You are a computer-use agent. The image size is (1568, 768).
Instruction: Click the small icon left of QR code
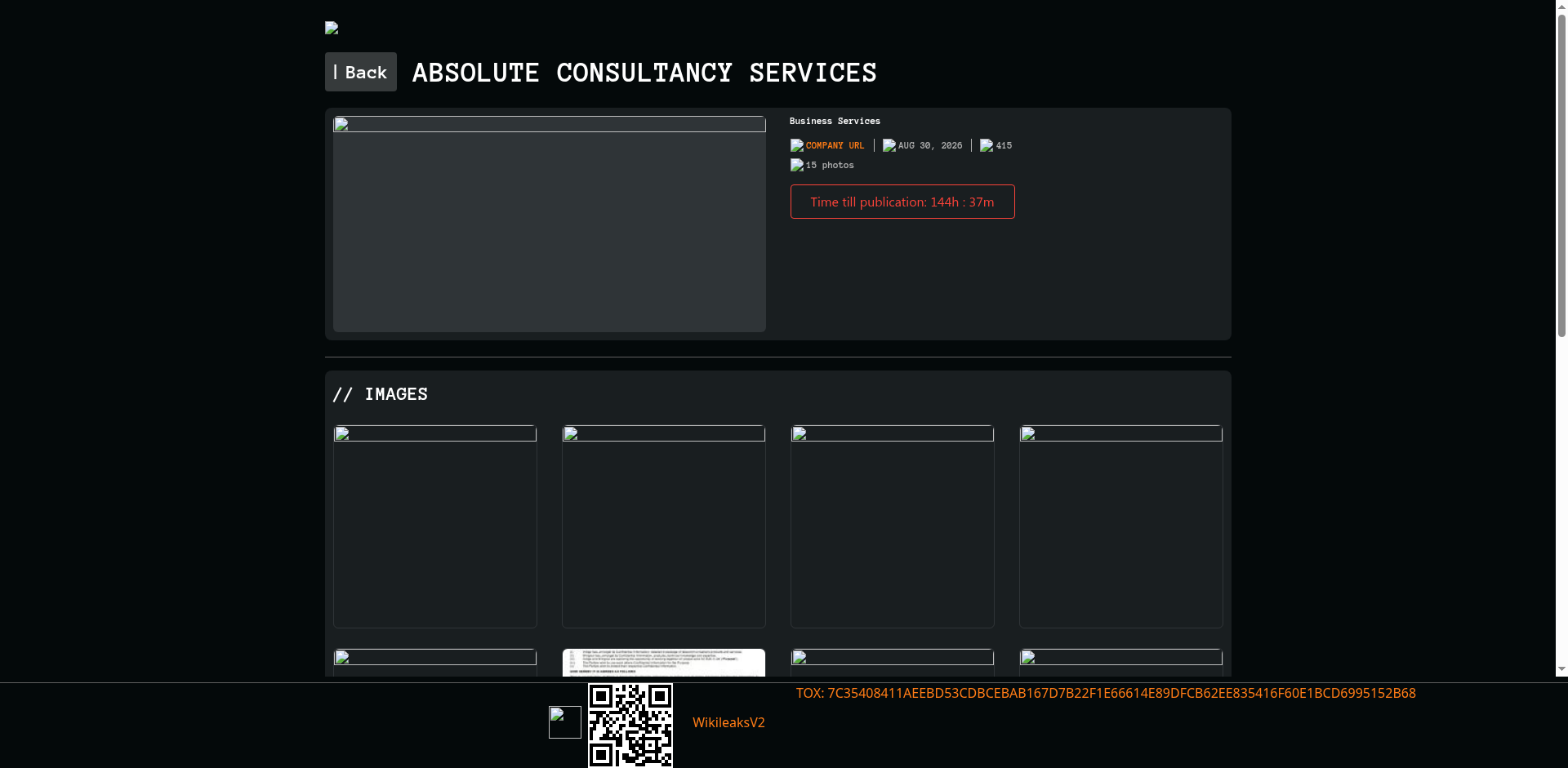[565, 722]
